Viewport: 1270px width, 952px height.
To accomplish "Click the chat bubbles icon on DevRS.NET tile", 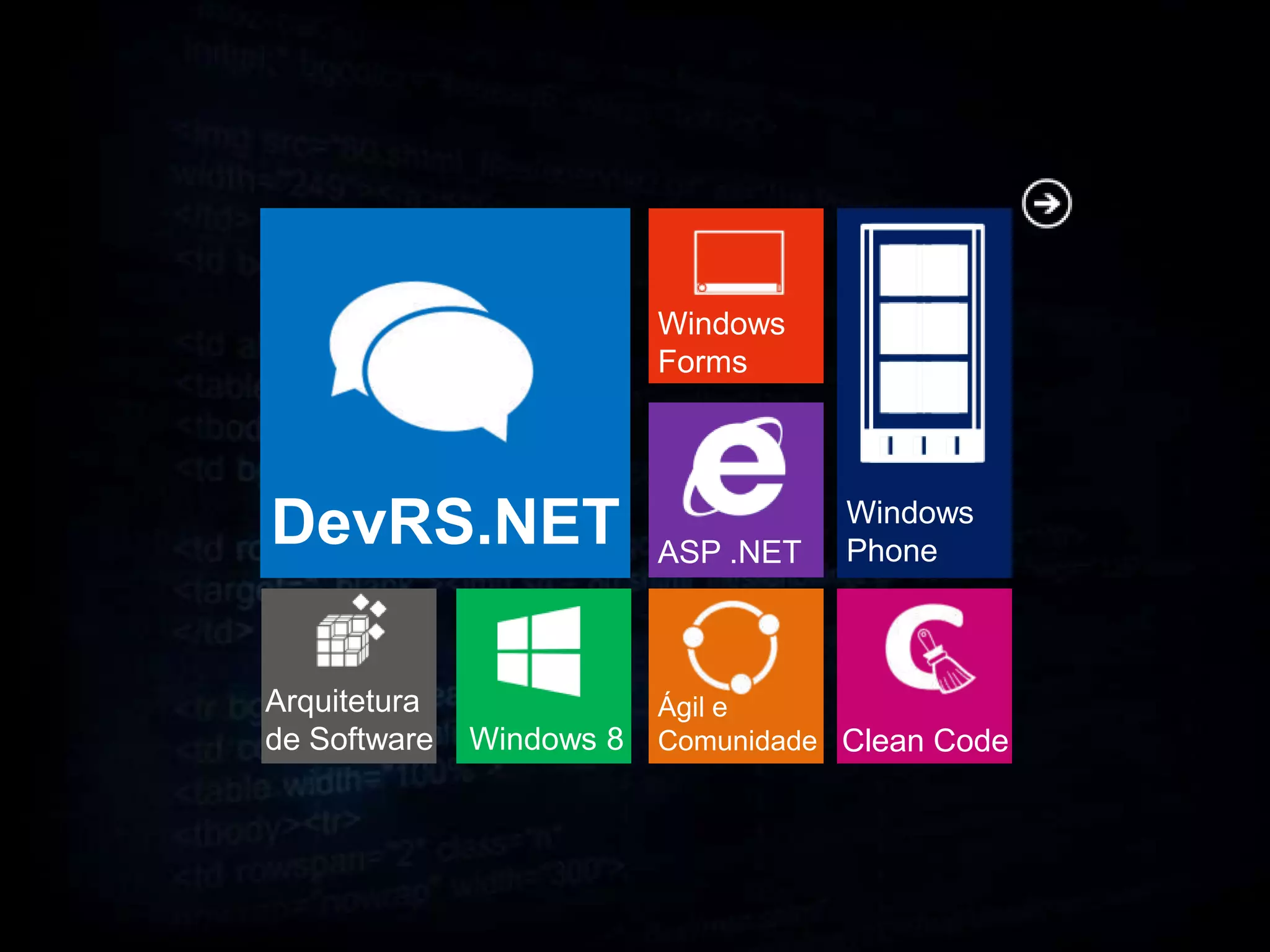I will click(432, 361).
